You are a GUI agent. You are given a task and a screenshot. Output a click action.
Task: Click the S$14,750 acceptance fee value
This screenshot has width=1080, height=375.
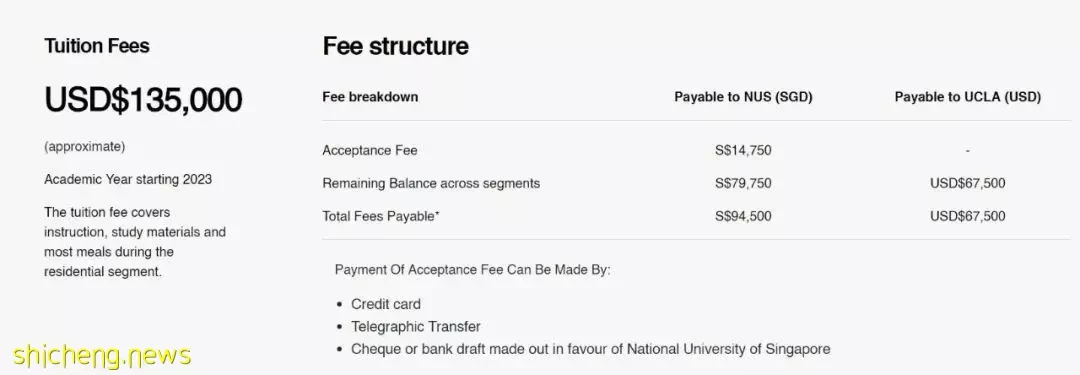743,150
